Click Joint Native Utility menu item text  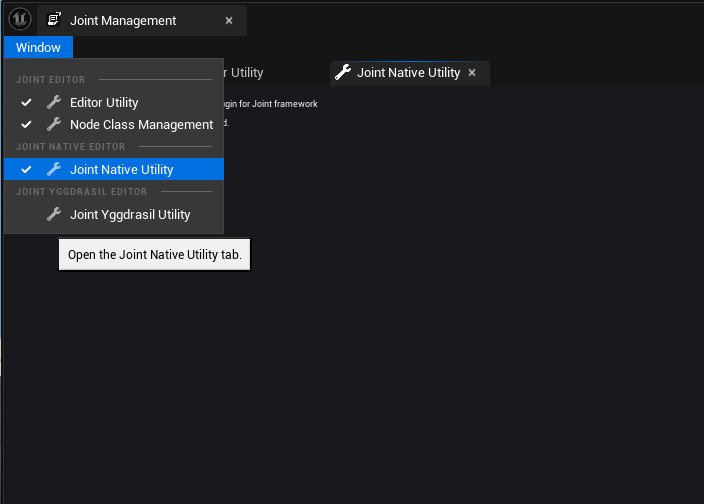click(x=121, y=170)
